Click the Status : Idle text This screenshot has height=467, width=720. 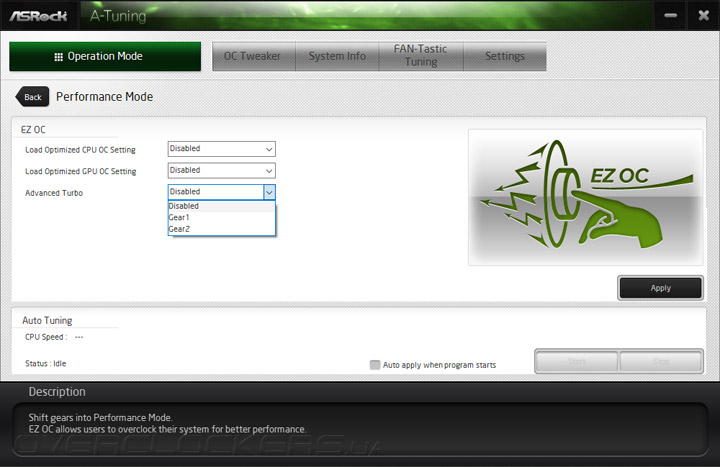coord(45,363)
